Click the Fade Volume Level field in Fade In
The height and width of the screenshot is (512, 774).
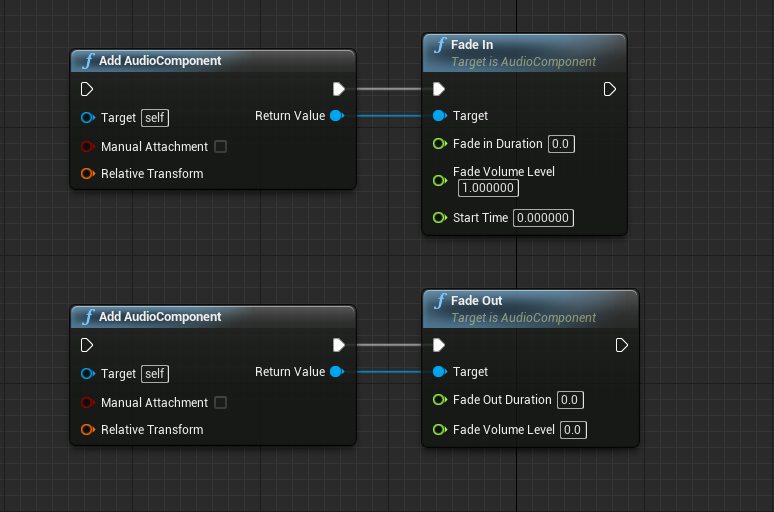pos(488,188)
